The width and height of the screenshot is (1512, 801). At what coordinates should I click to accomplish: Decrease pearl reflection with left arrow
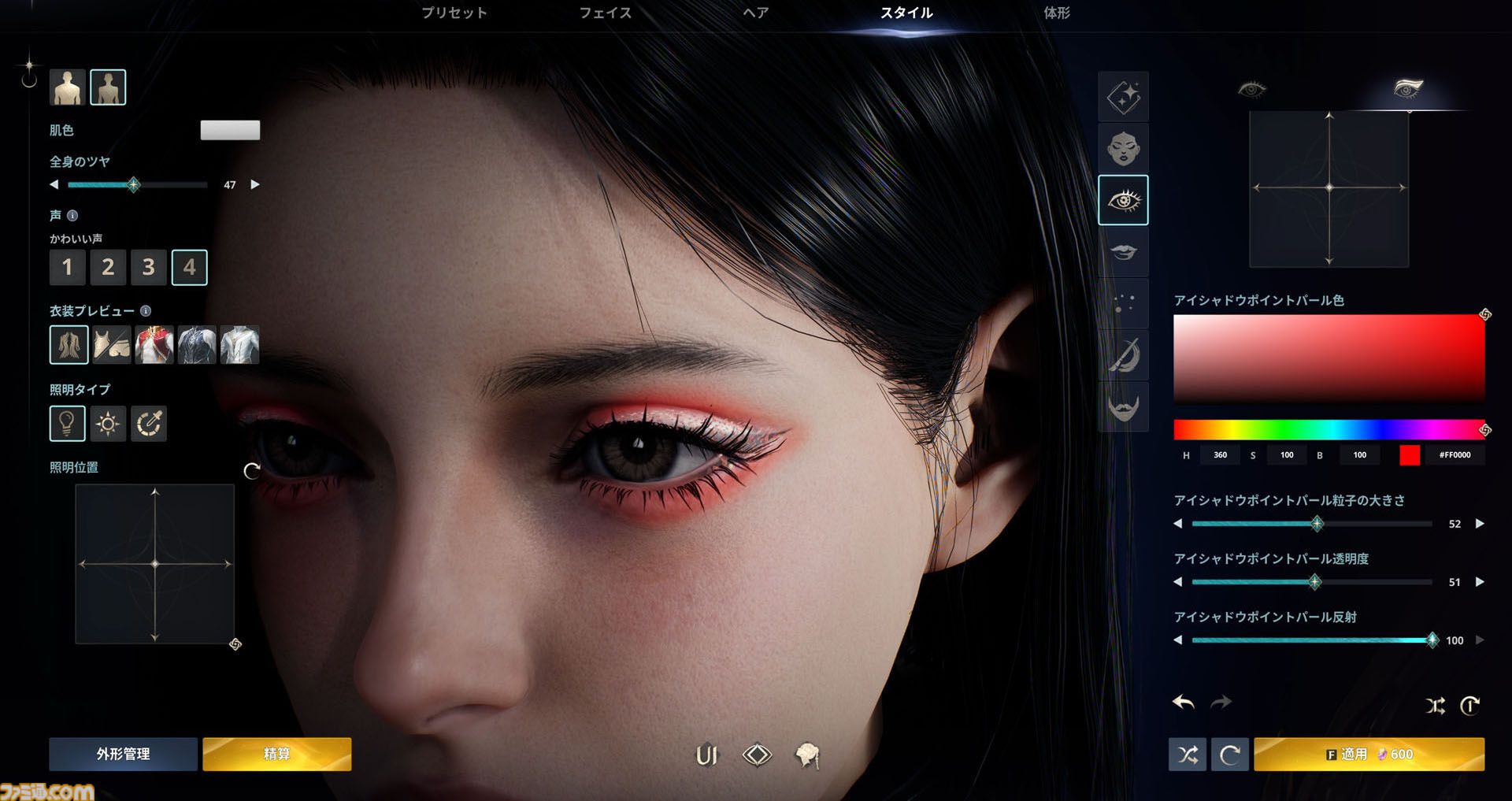[x=1177, y=640]
